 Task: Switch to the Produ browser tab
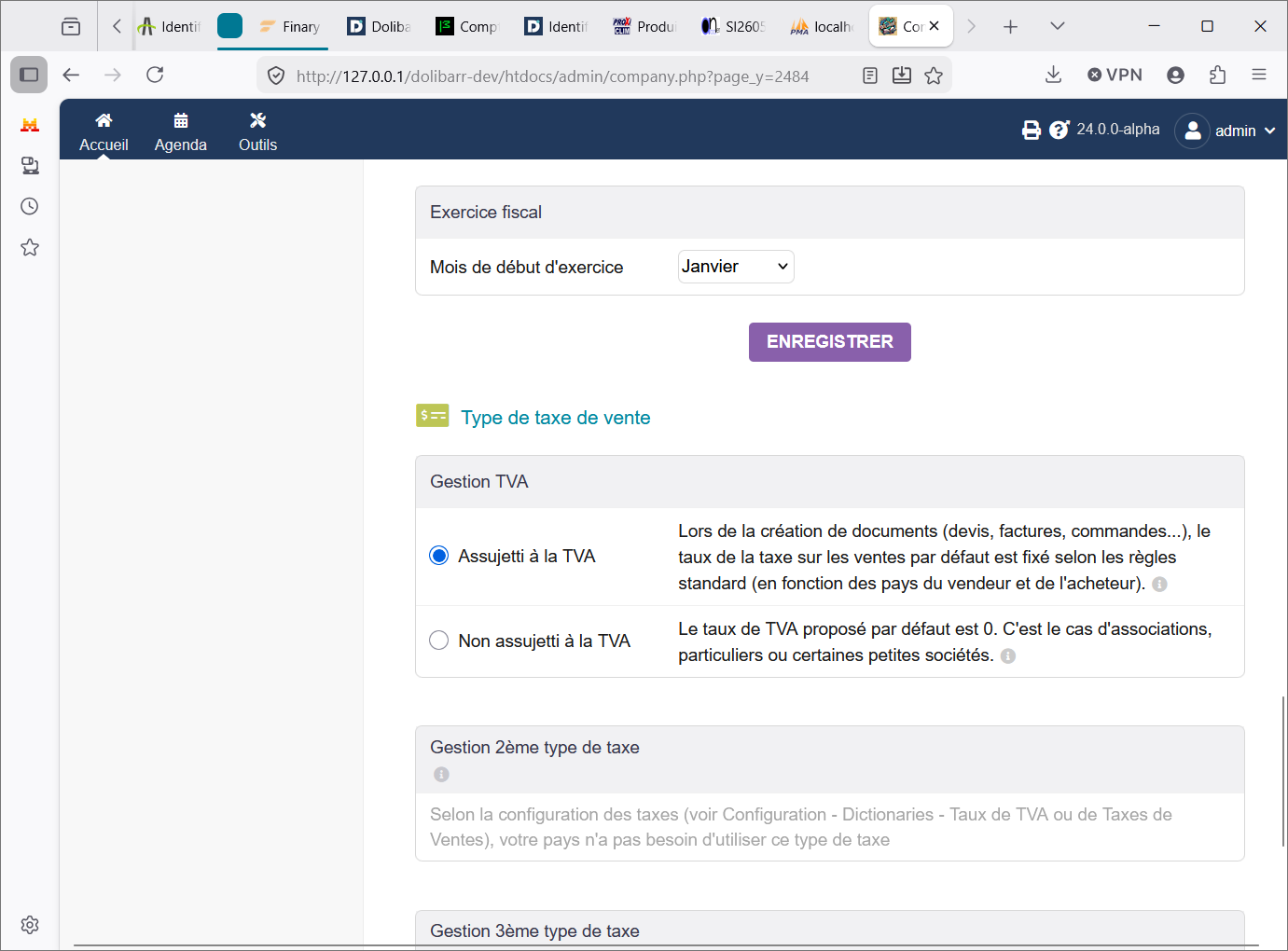[x=644, y=26]
